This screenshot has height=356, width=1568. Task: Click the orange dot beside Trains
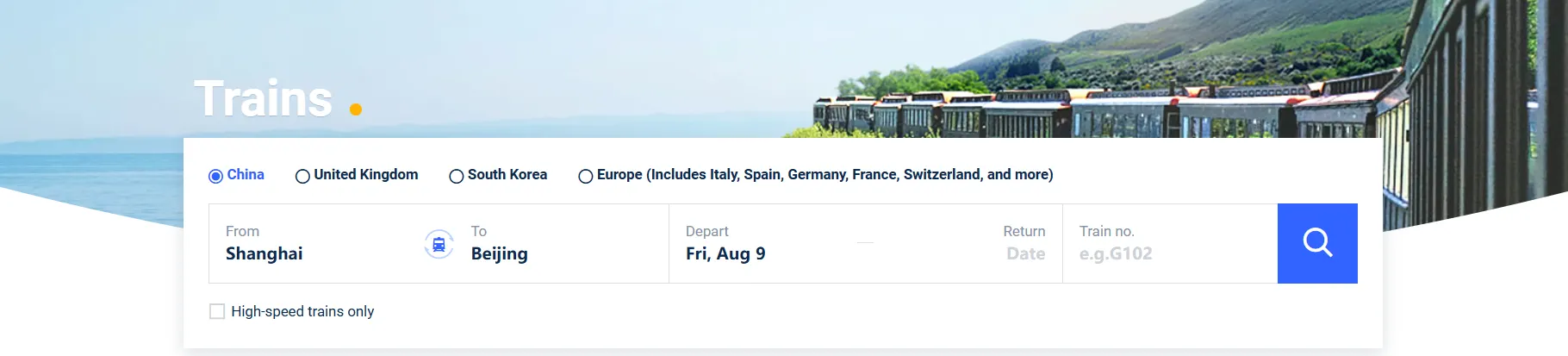(356, 109)
